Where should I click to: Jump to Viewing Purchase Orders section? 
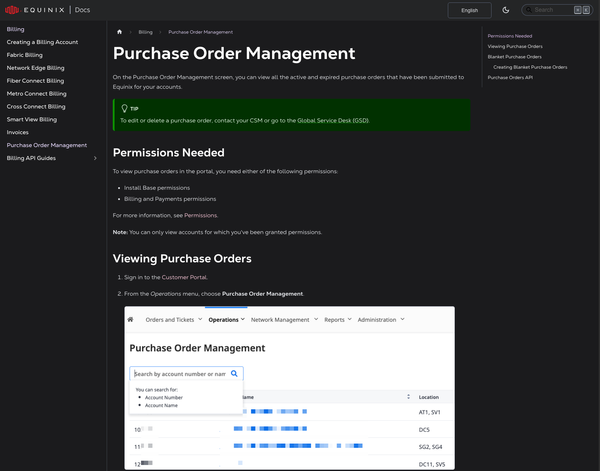tap(515, 46)
